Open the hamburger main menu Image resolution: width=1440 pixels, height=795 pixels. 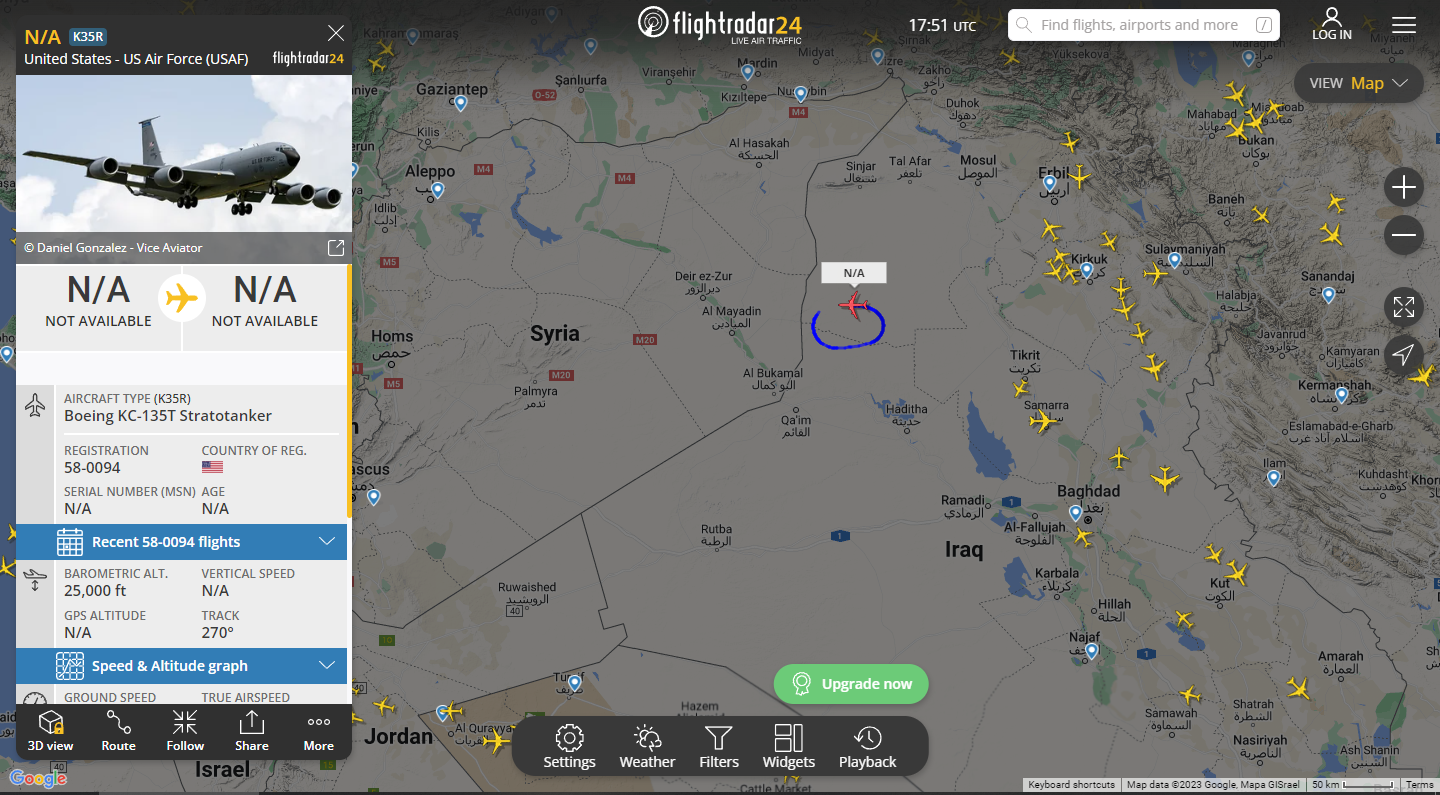click(x=1404, y=25)
